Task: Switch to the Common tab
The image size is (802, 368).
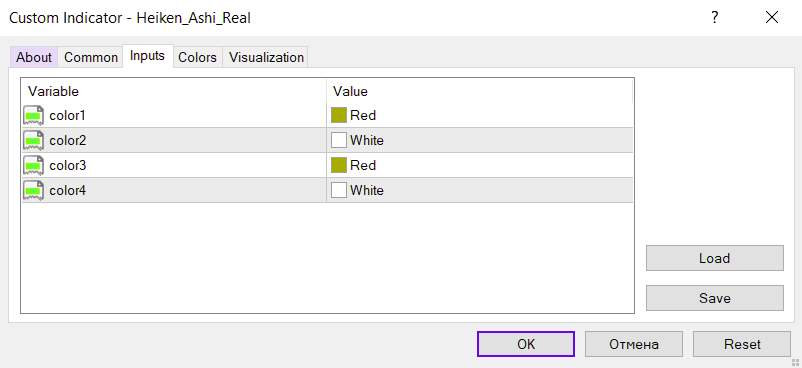Action: (91, 57)
